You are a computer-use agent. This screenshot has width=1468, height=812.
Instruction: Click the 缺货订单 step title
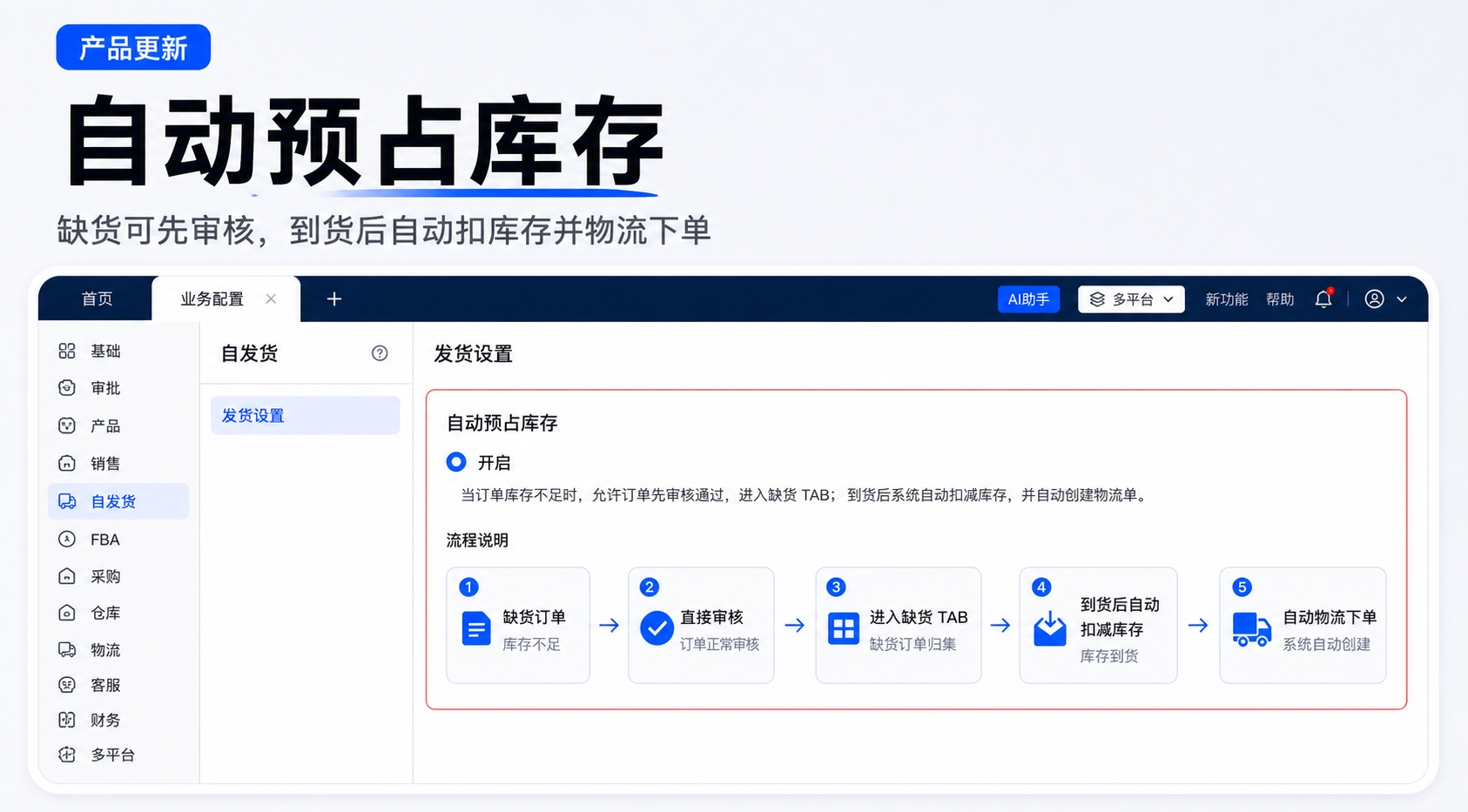click(x=535, y=617)
